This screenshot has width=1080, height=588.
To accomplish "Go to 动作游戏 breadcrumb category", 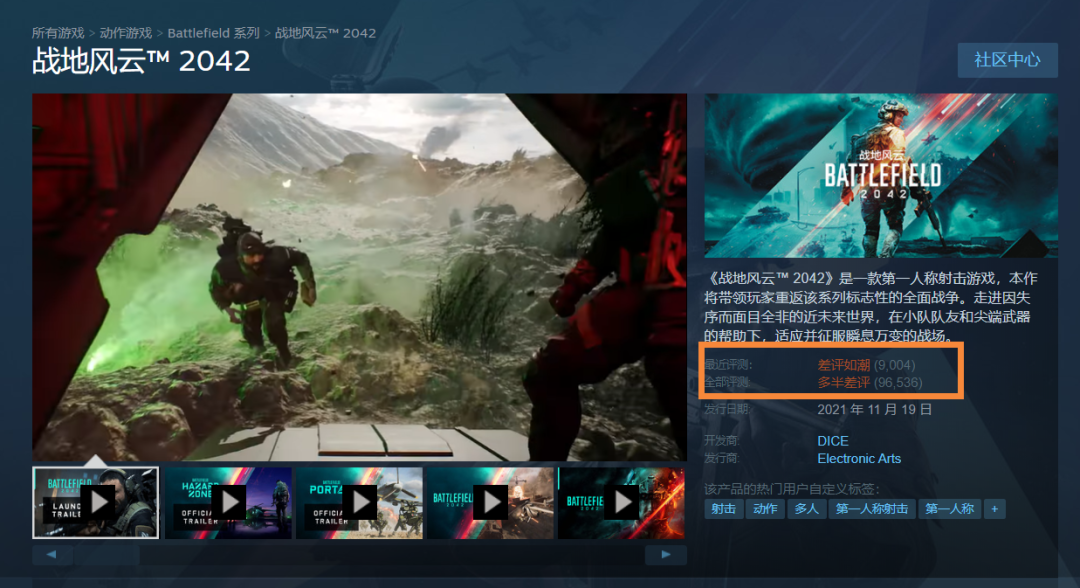I will pyautogui.click(x=125, y=33).
